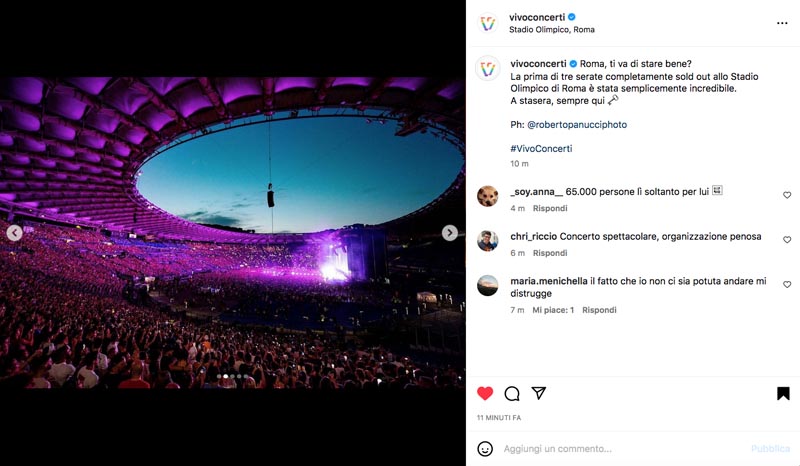Share post via paper plane icon
Image resolution: width=800 pixels, height=466 pixels.
(x=539, y=393)
